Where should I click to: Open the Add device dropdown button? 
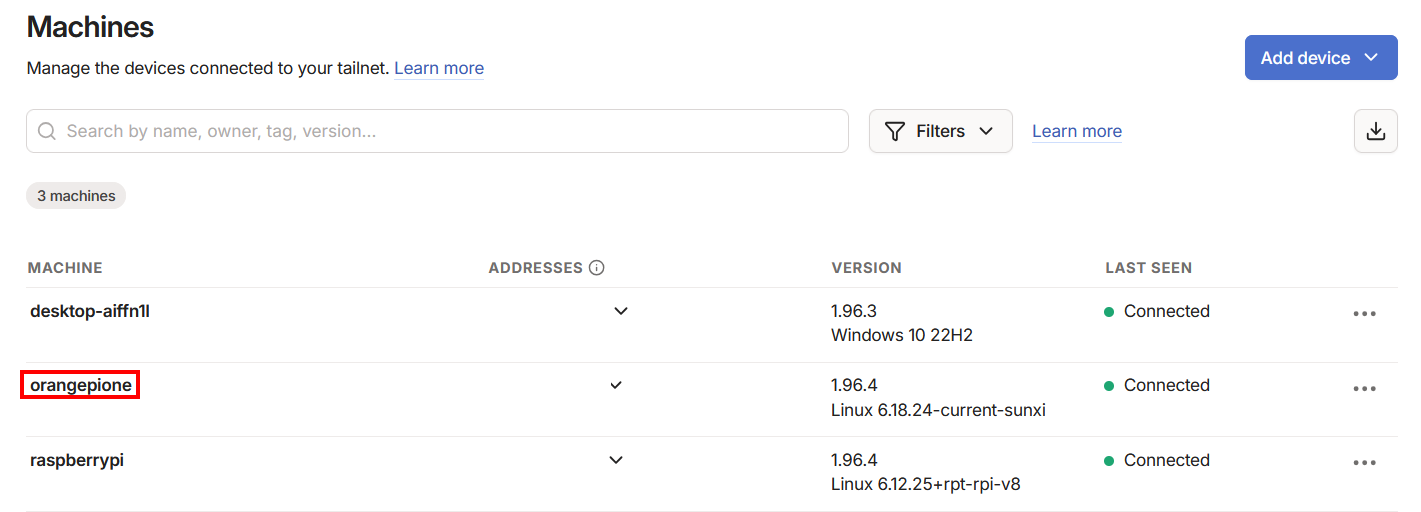coord(1320,58)
